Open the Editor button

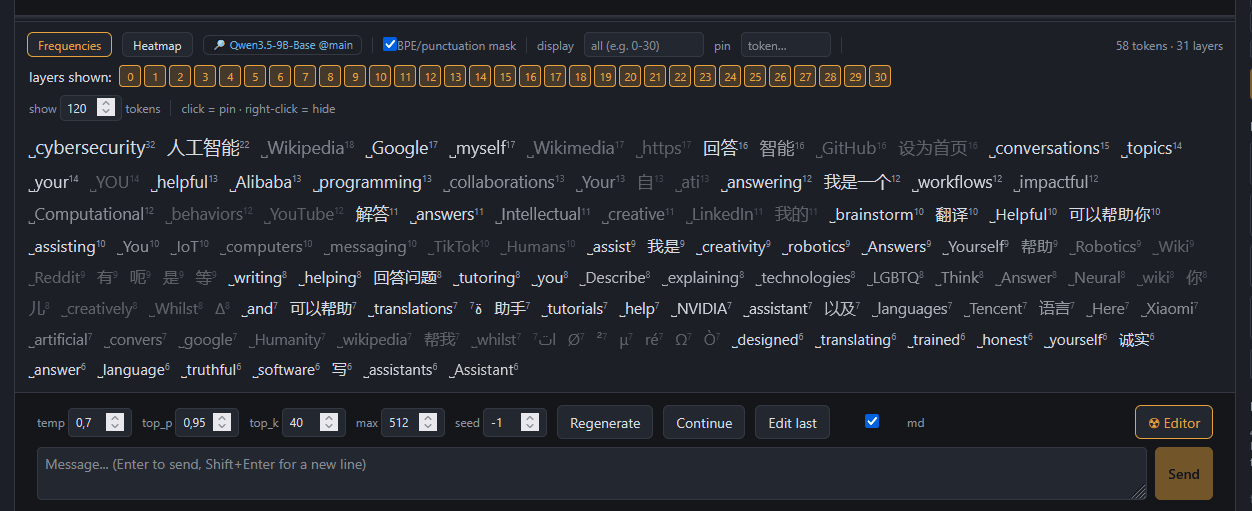(1174, 422)
